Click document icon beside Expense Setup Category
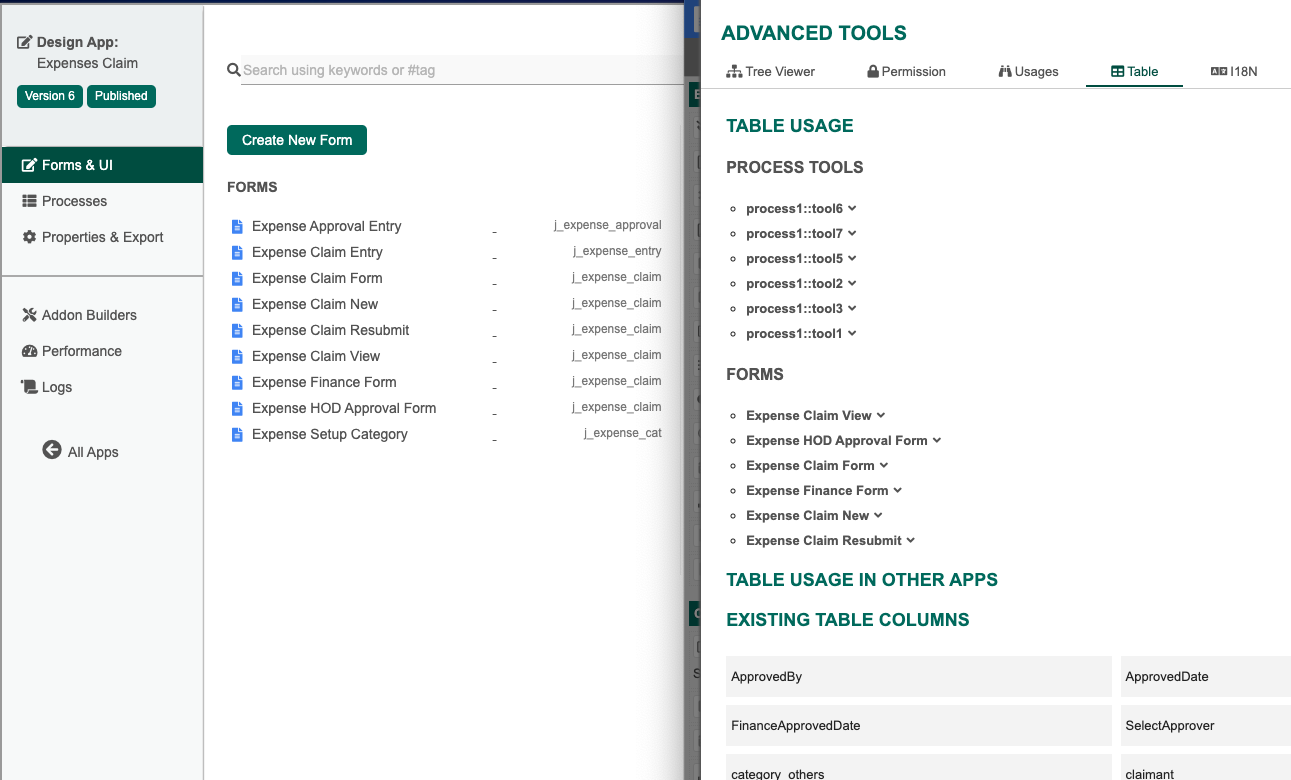Screen dimensions: 1291x780 237,435
